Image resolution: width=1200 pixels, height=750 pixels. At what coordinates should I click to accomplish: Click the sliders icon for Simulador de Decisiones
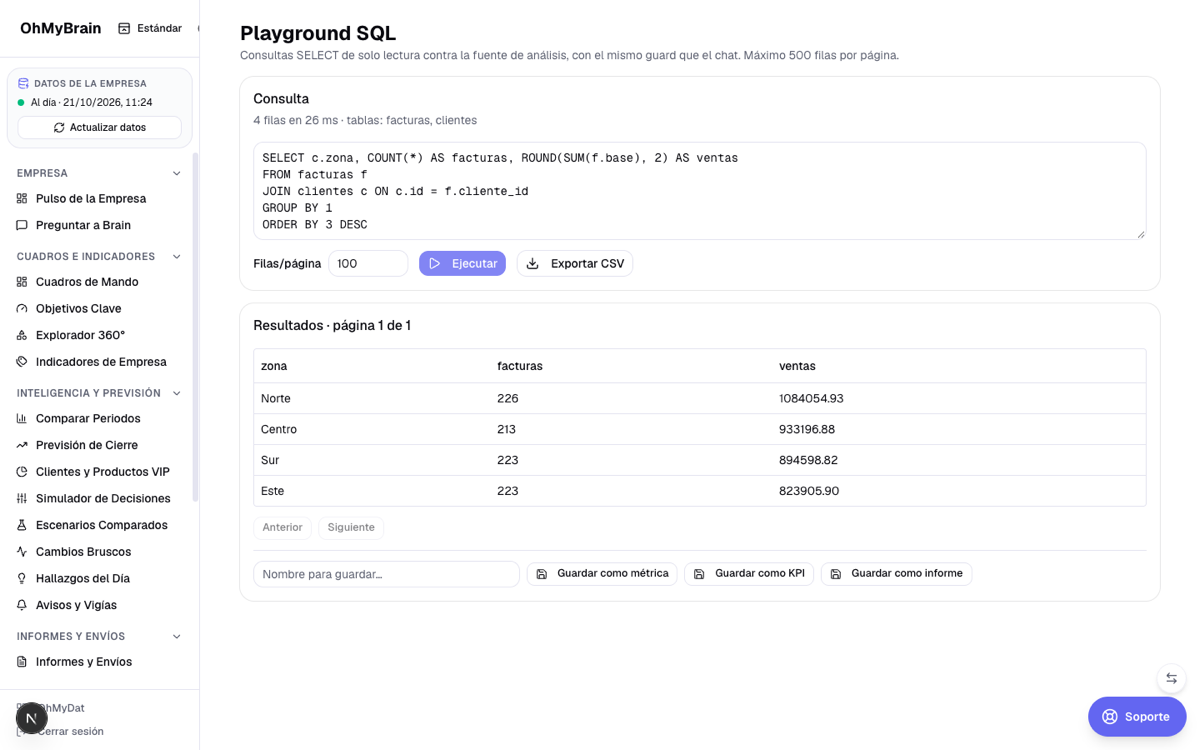click(x=22, y=499)
